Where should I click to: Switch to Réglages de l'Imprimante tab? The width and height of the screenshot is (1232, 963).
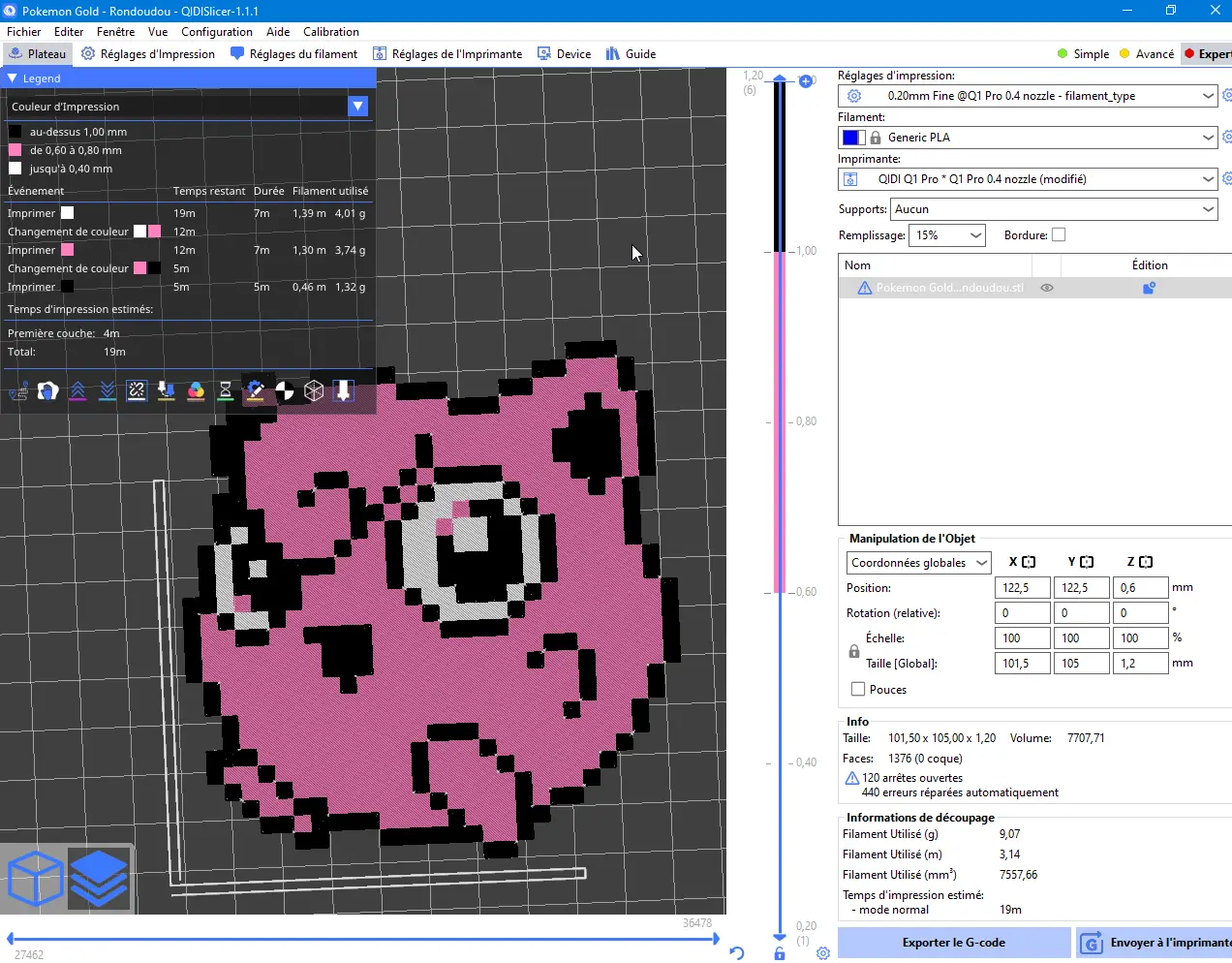point(447,54)
